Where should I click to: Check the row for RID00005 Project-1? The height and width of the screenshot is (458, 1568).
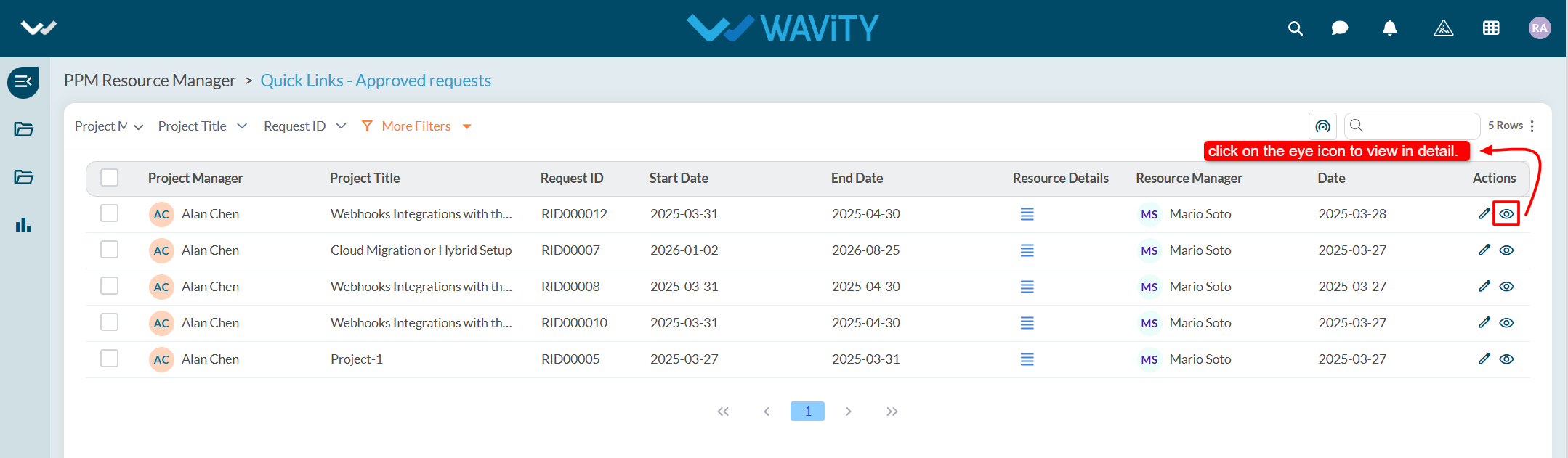(x=110, y=359)
